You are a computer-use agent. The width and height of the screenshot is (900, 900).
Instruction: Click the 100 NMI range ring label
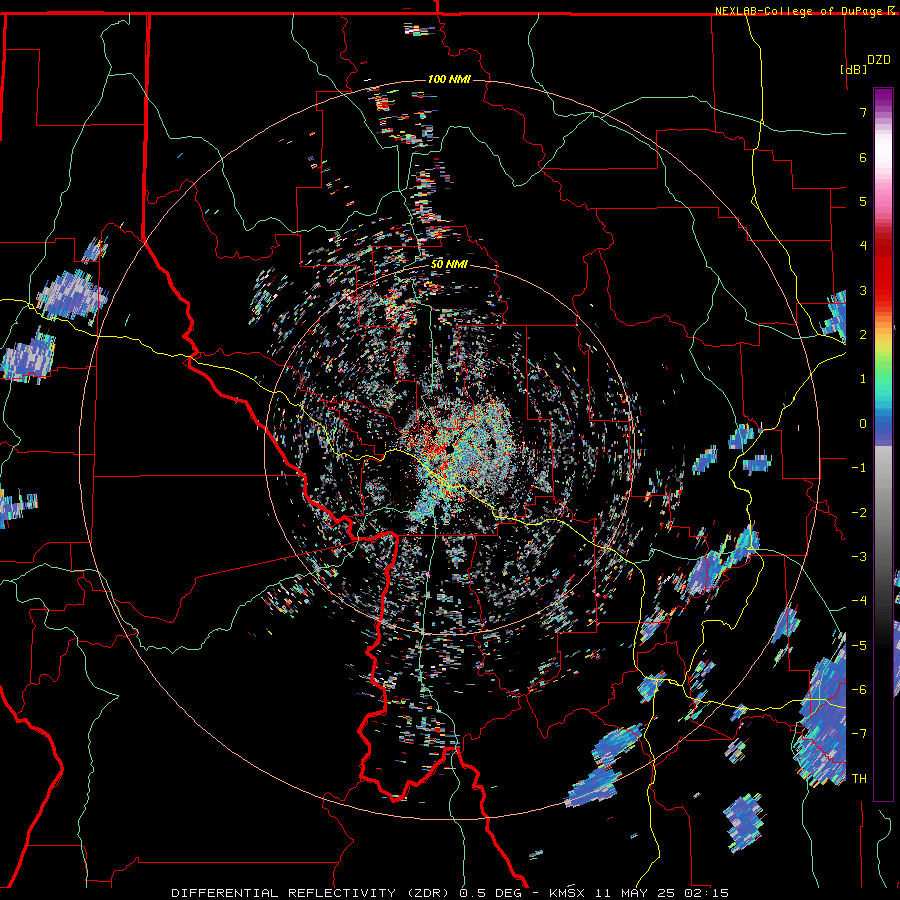point(449,79)
